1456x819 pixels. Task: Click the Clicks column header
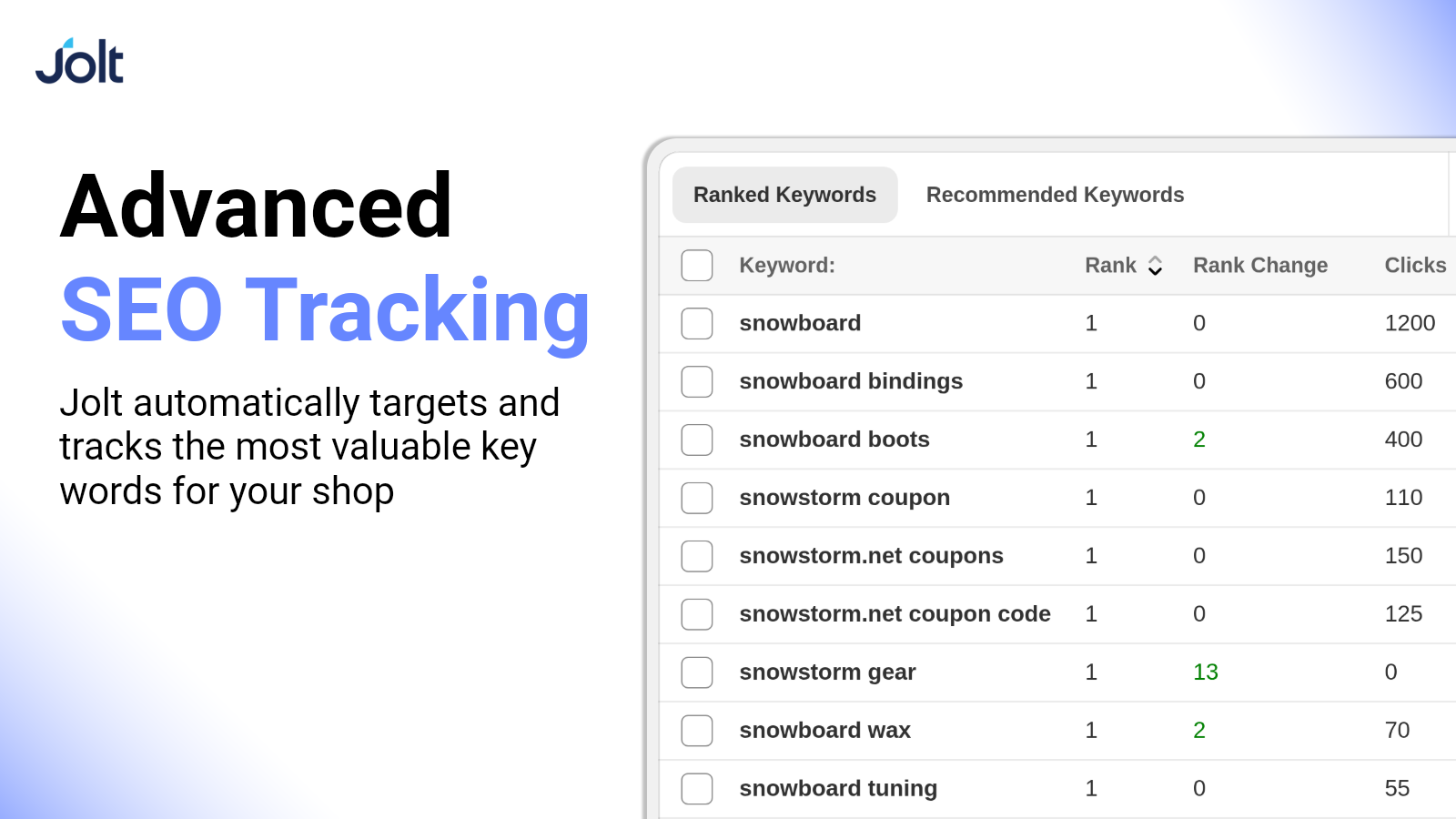coord(1415,266)
